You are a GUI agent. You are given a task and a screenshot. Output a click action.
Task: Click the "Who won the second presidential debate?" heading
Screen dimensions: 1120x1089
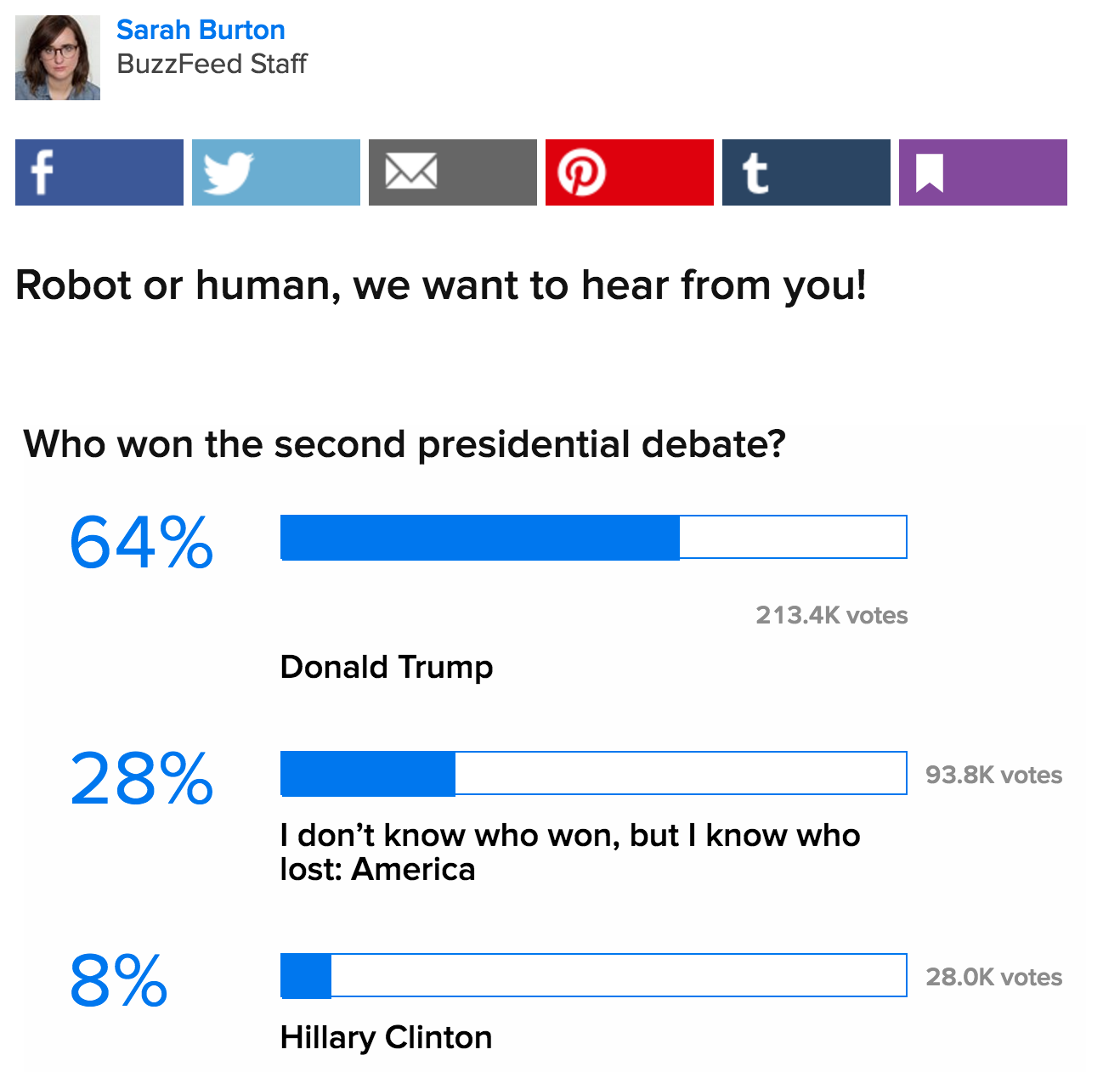tap(404, 444)
